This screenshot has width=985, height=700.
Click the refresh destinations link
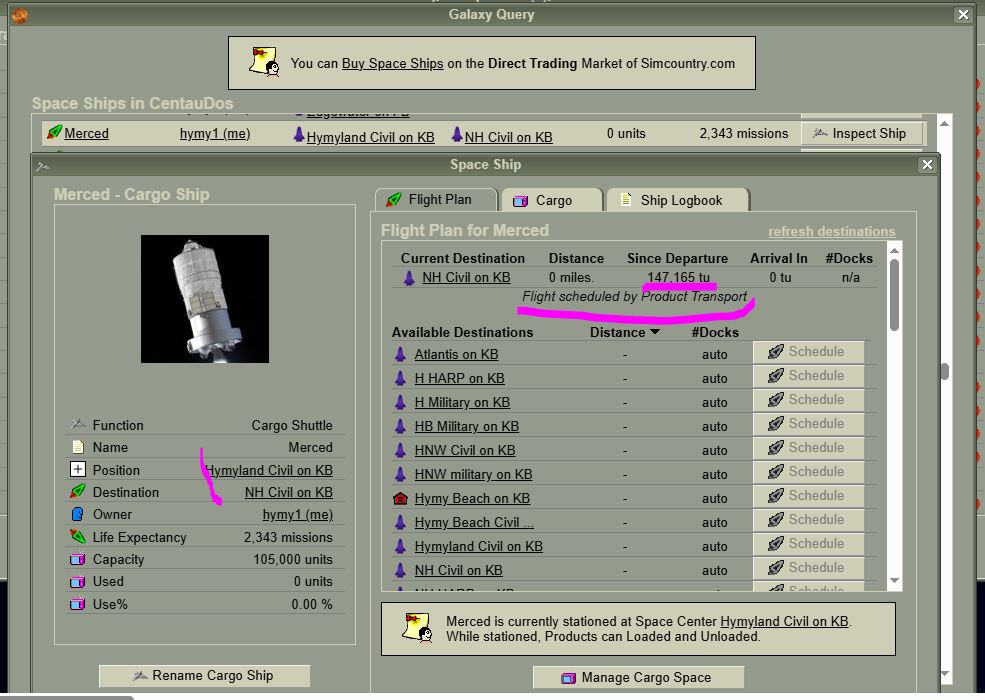(x=832, y=231)
